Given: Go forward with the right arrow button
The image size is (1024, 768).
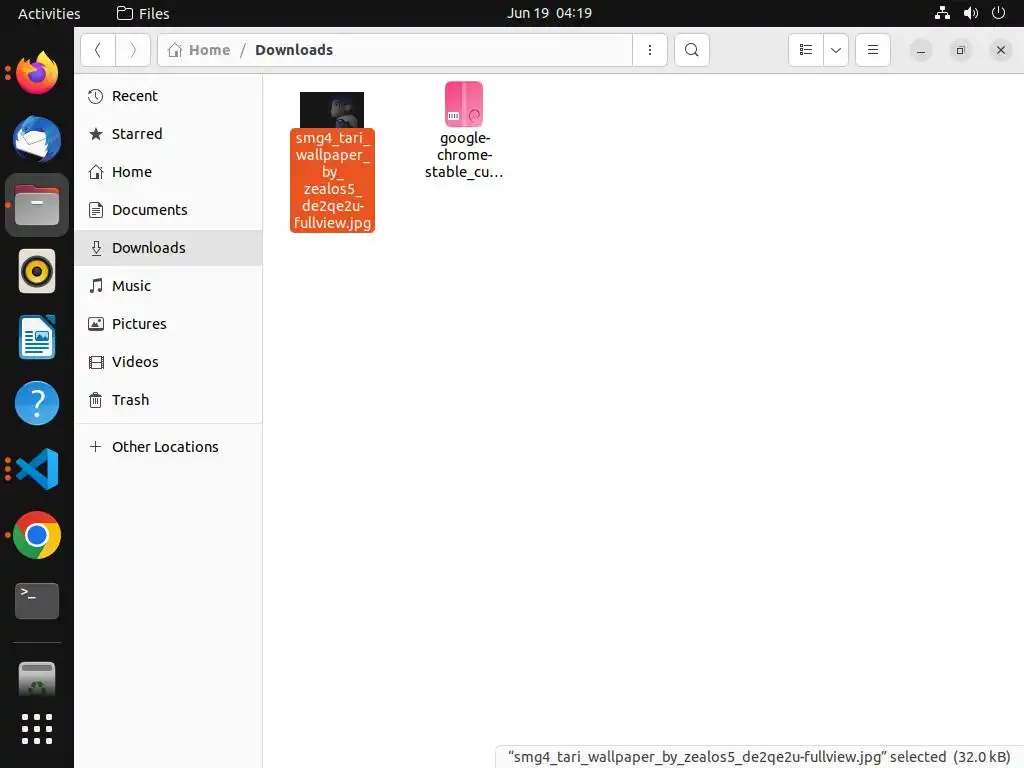Looking at the screenshot, I should (133, 50).
